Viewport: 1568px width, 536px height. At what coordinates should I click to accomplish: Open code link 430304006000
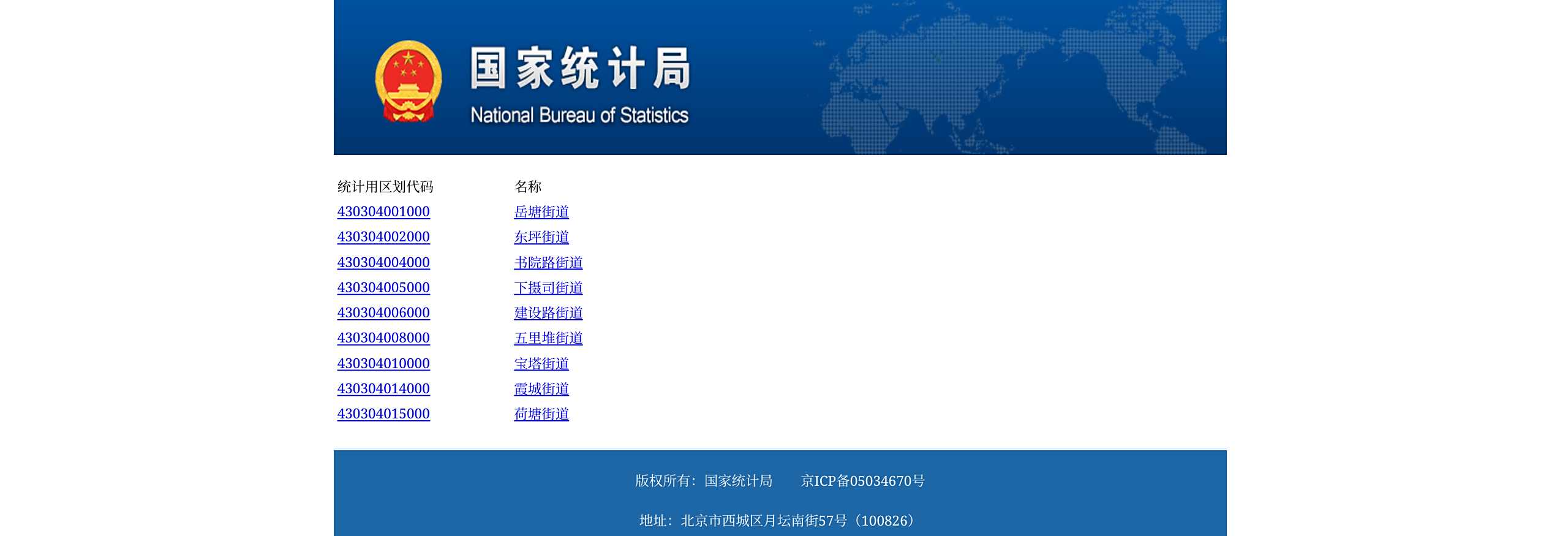[383, 313]
